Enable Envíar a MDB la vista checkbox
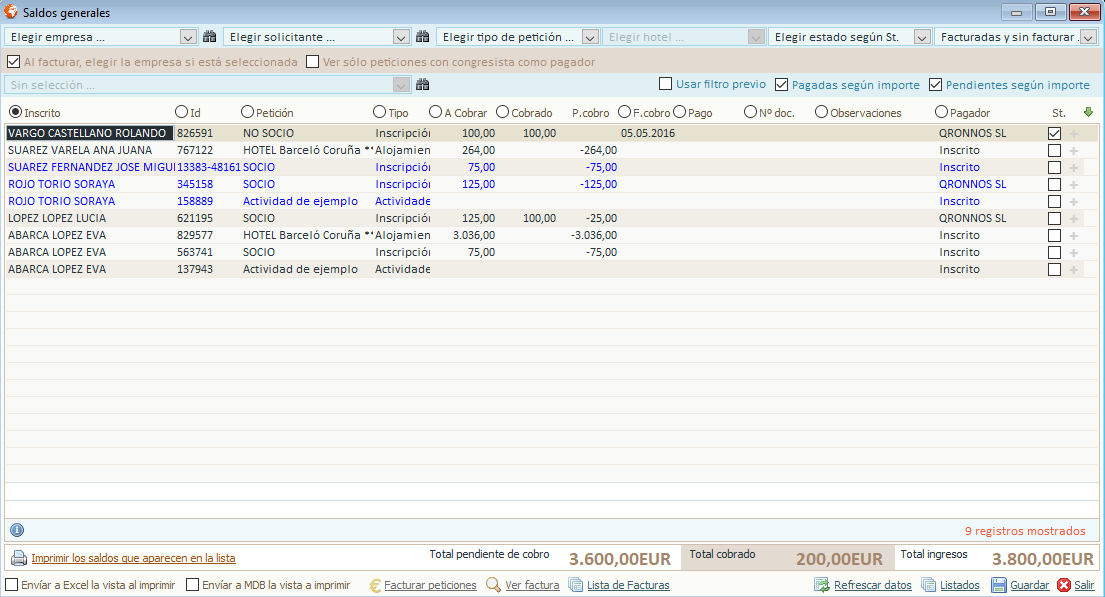Viewport: 1105px width, 597px height. [x=192, y=585]
